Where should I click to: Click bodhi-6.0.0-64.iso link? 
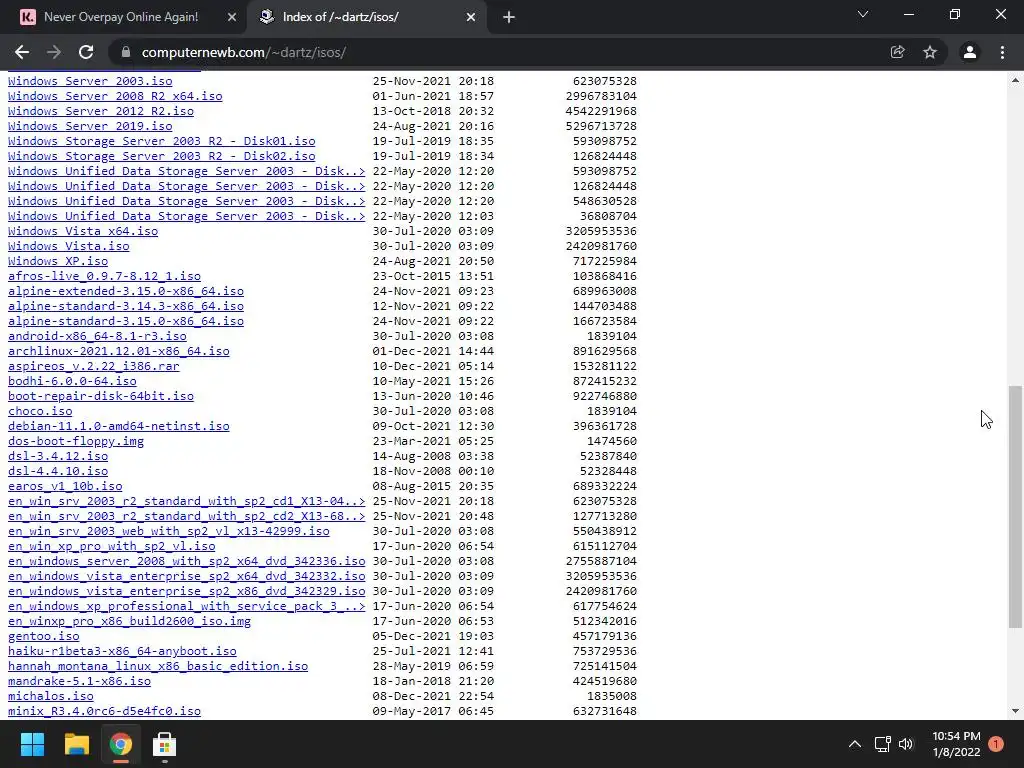coord(72,381)
